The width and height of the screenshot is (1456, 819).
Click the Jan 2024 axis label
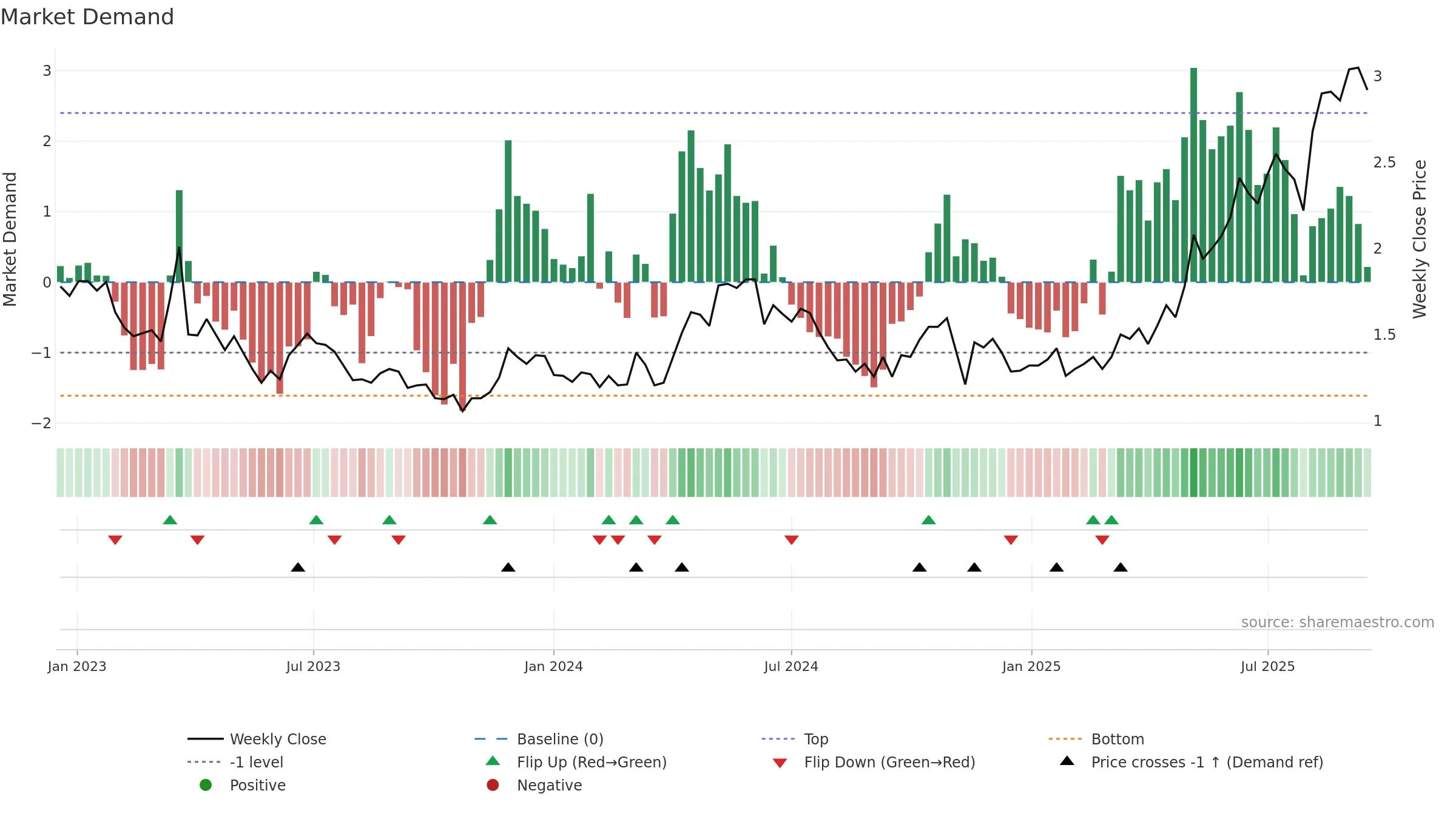coord(553,666)
